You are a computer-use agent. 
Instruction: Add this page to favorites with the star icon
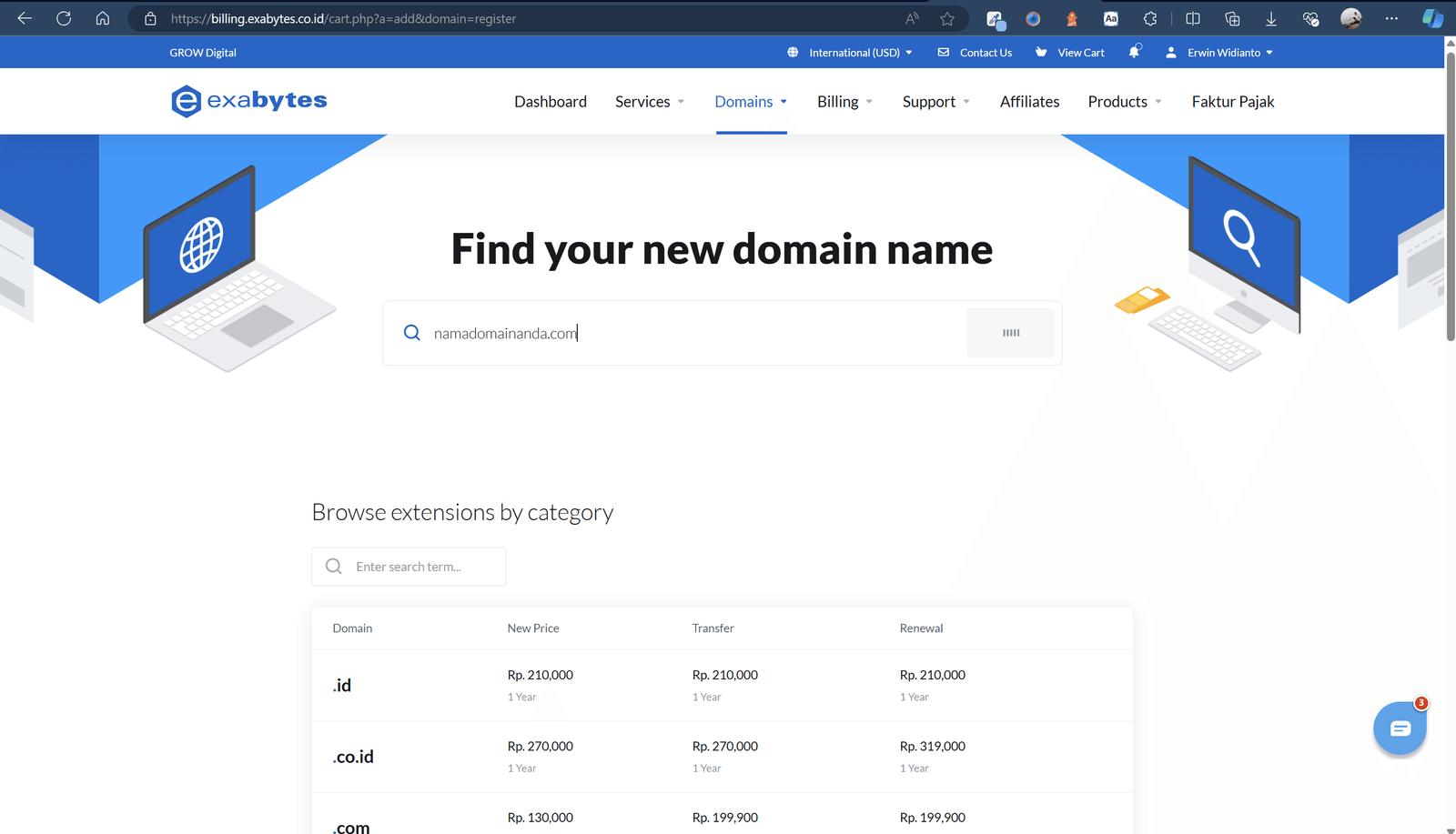coord(947,18)
